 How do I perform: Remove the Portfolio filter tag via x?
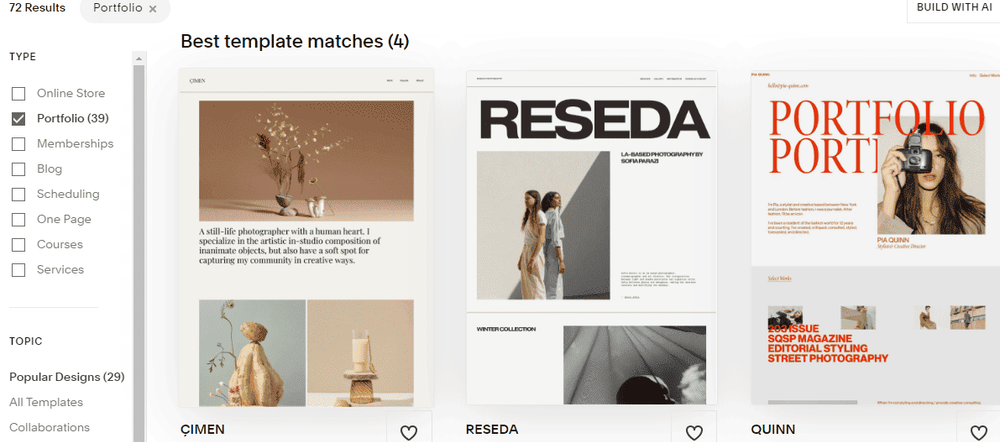(152, 9)
